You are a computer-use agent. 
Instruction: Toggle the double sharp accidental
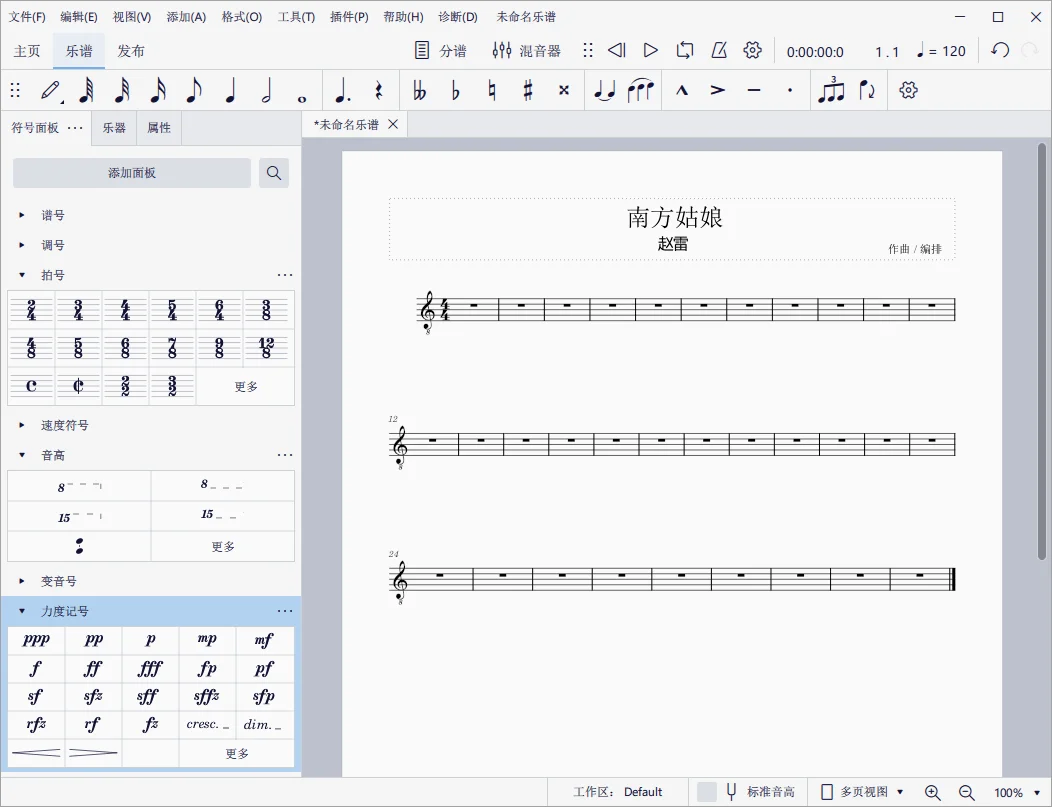(564, 90)
